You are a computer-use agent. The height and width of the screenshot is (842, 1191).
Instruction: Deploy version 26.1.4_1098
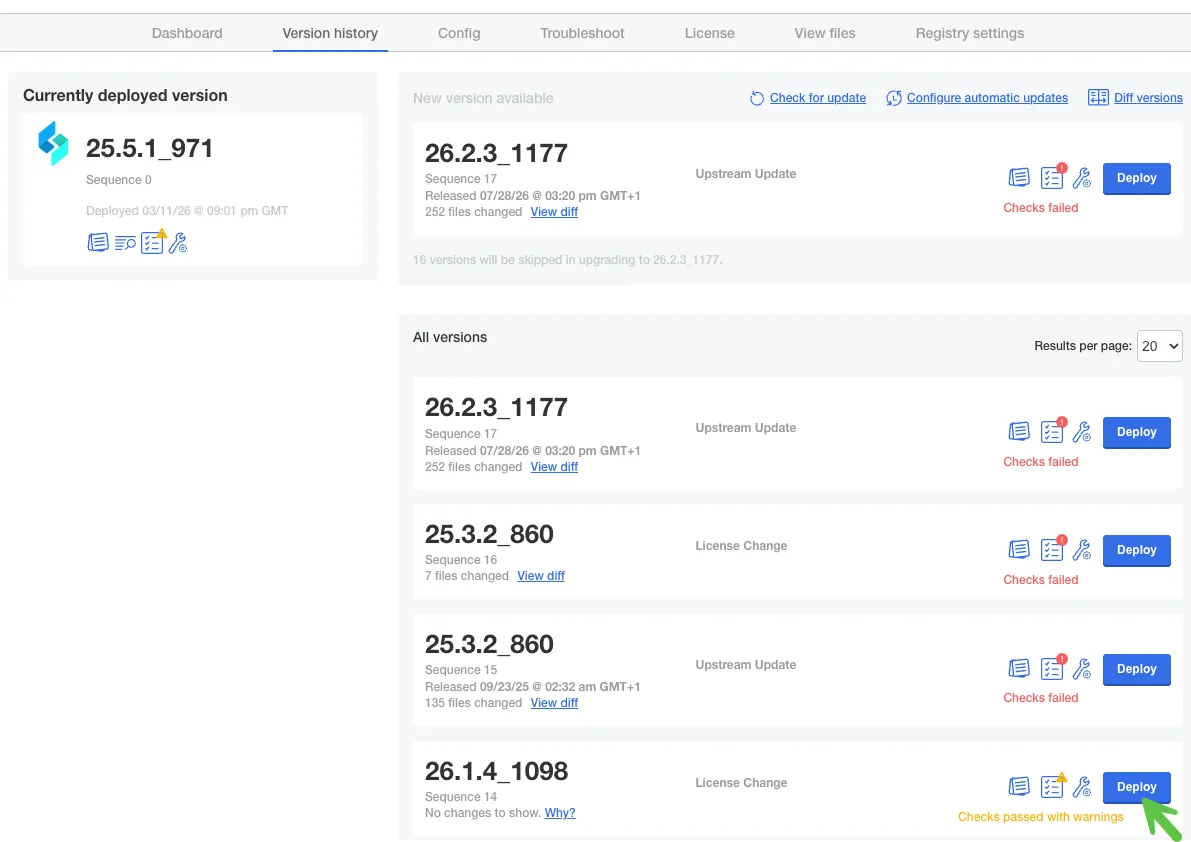click(x=1136, y=787)
